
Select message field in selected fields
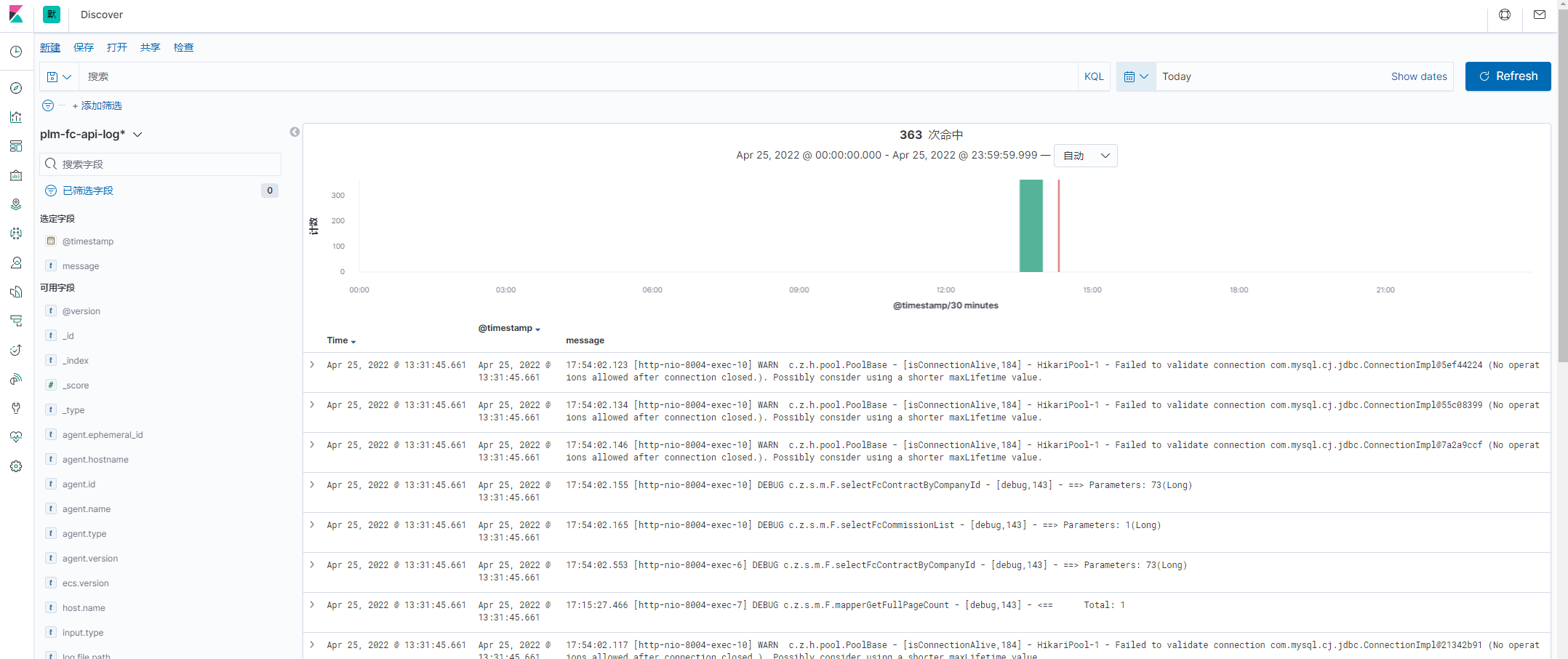[x=81, y=266]
